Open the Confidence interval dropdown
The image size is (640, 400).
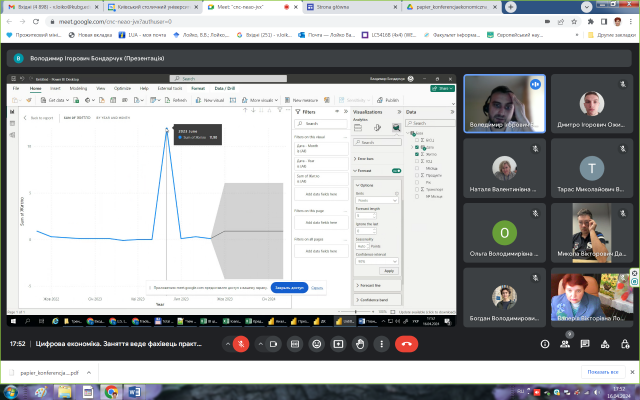coord(376,261)
